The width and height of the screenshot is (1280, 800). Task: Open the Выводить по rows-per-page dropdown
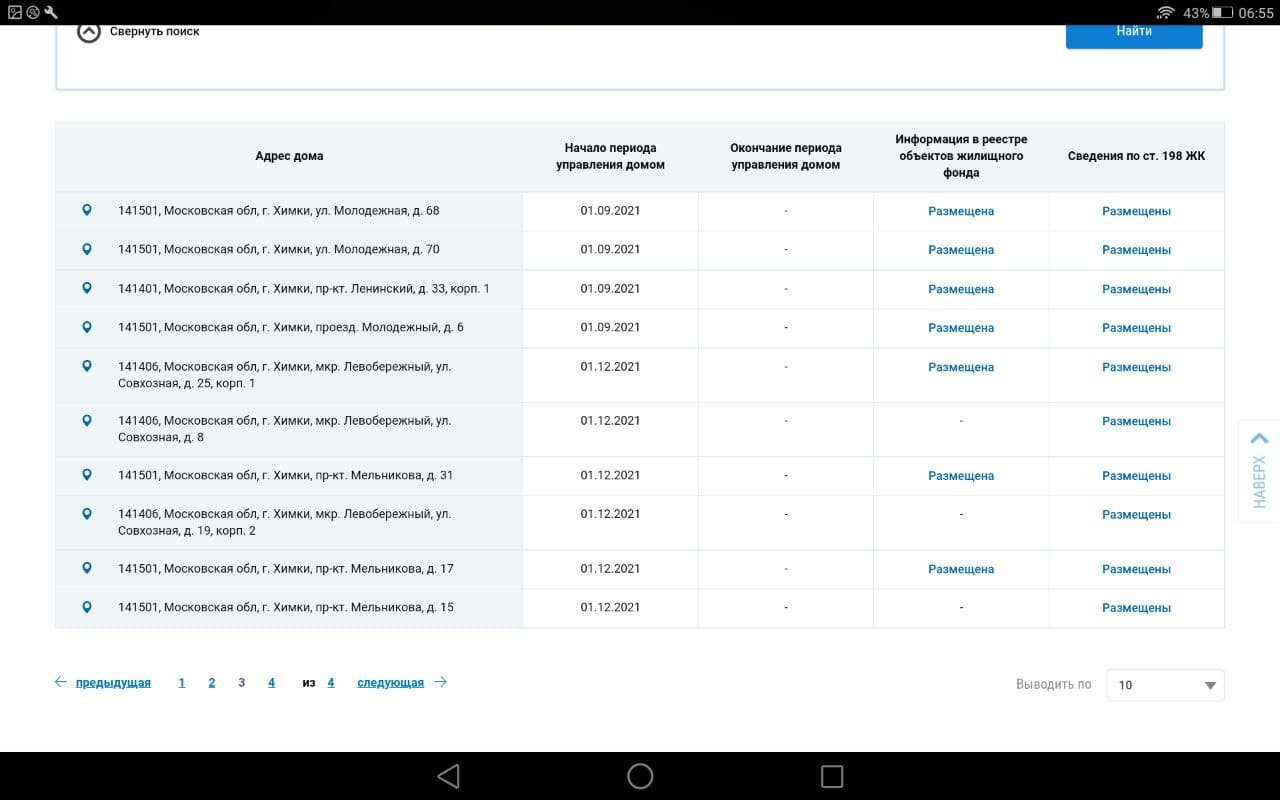click(x=1165, y=685)
